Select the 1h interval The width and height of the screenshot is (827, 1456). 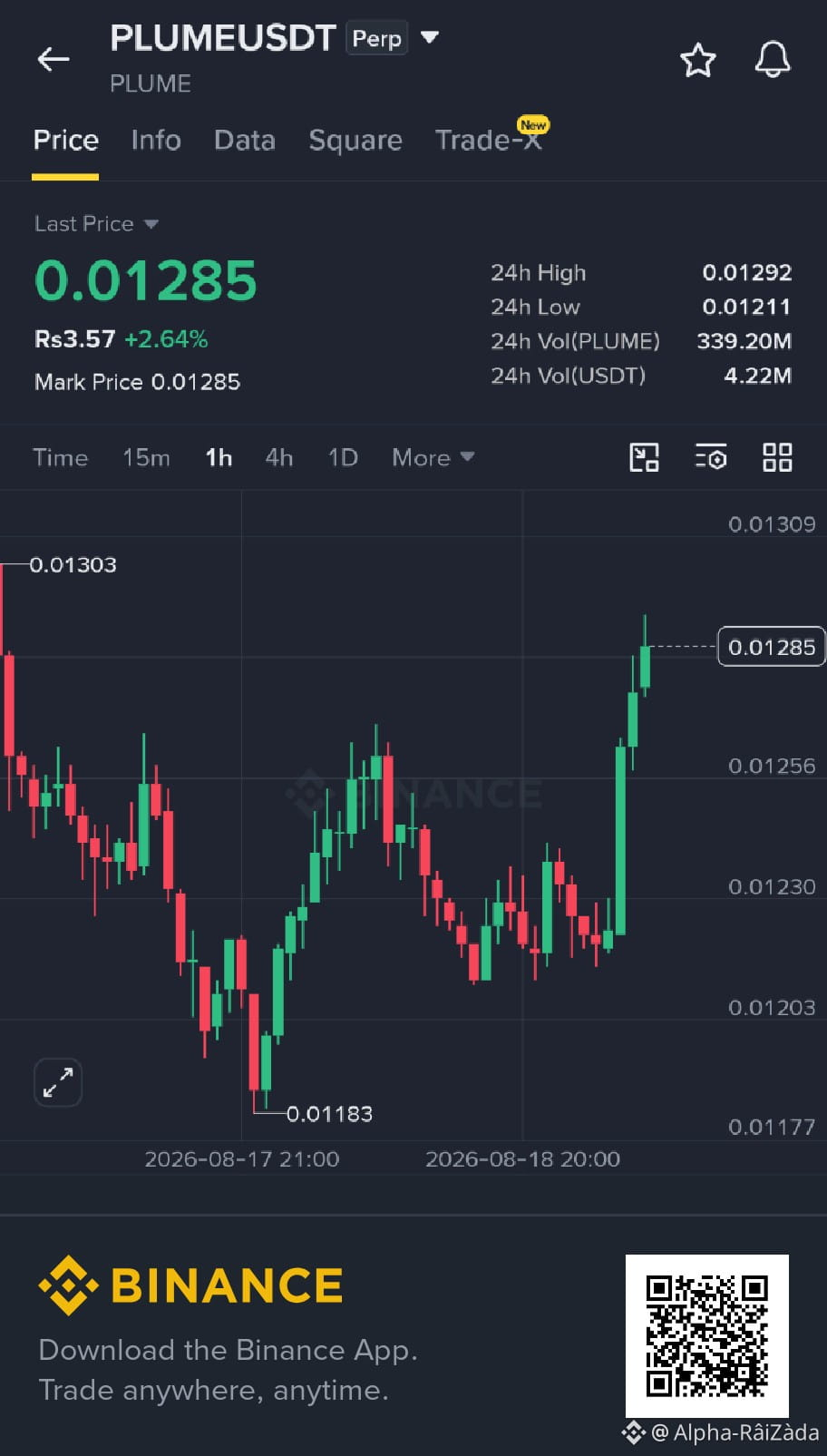(x=219, y=457)
